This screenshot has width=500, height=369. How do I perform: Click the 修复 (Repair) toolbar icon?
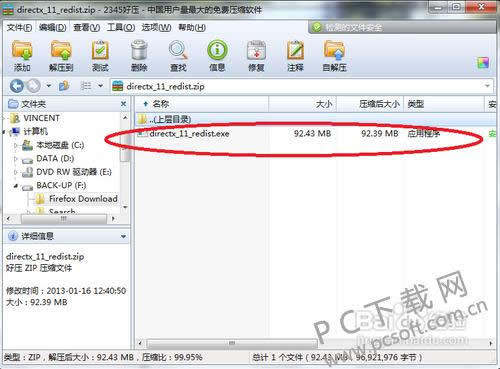tap(256, 56)
